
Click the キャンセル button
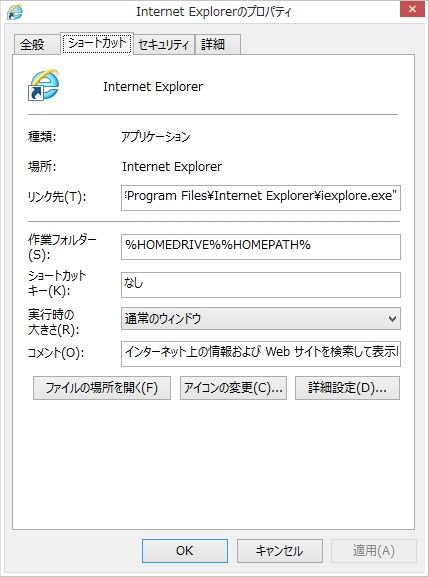280,551
